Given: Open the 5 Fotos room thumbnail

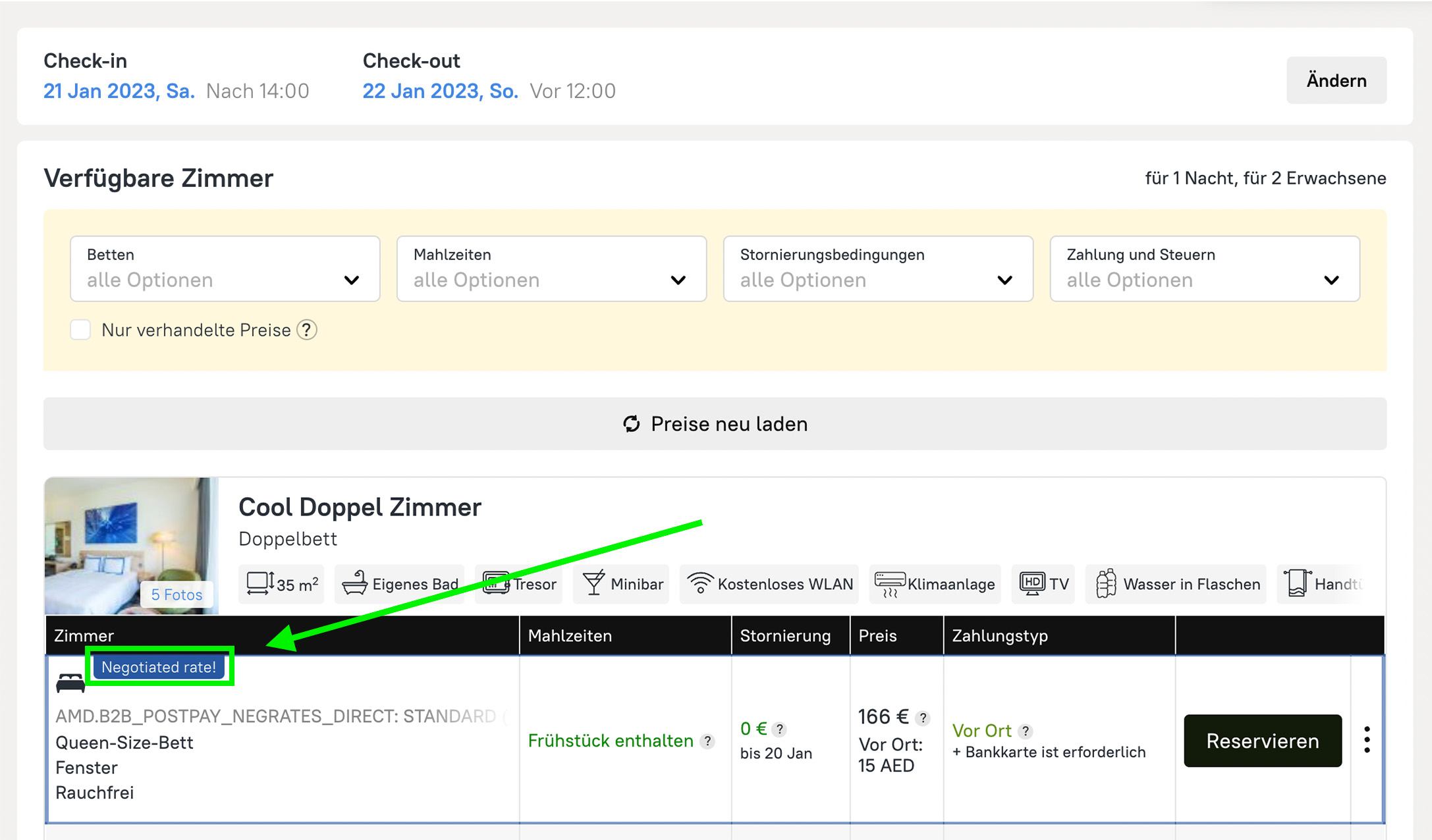Looking at the screenshot, I should tap(176, 594).
